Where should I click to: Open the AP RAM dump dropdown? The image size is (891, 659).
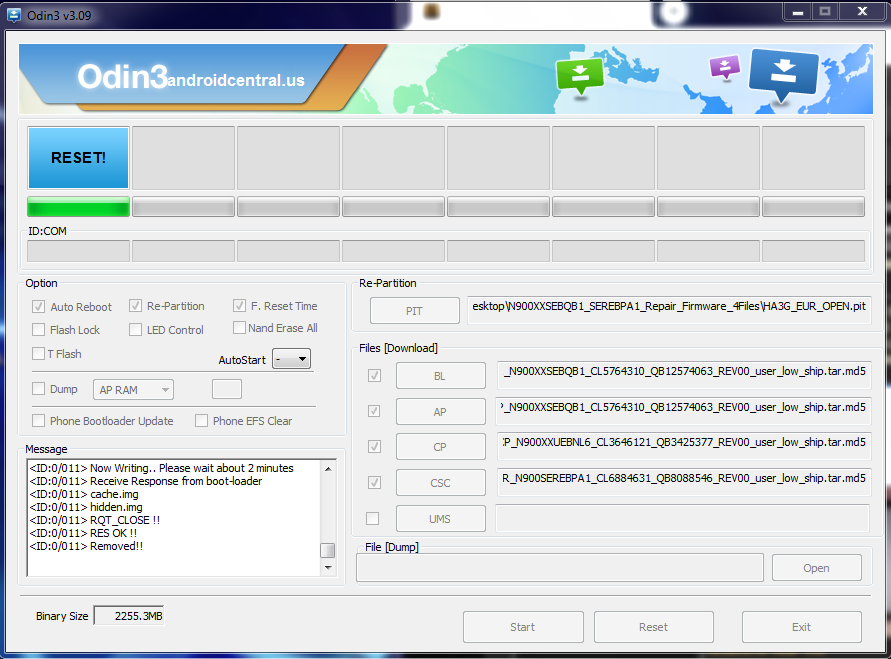point(133,390)
